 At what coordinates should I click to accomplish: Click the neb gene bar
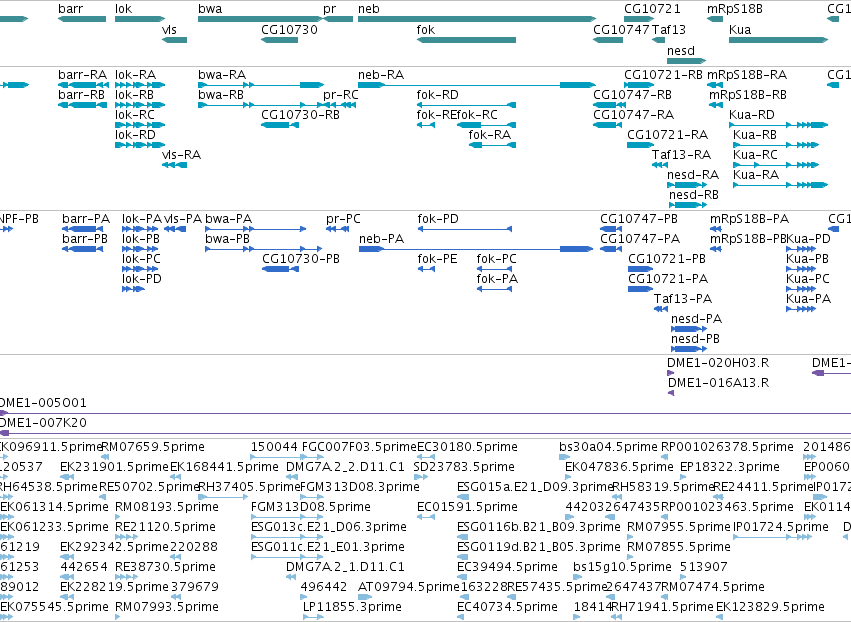click(x=477, y=19)
